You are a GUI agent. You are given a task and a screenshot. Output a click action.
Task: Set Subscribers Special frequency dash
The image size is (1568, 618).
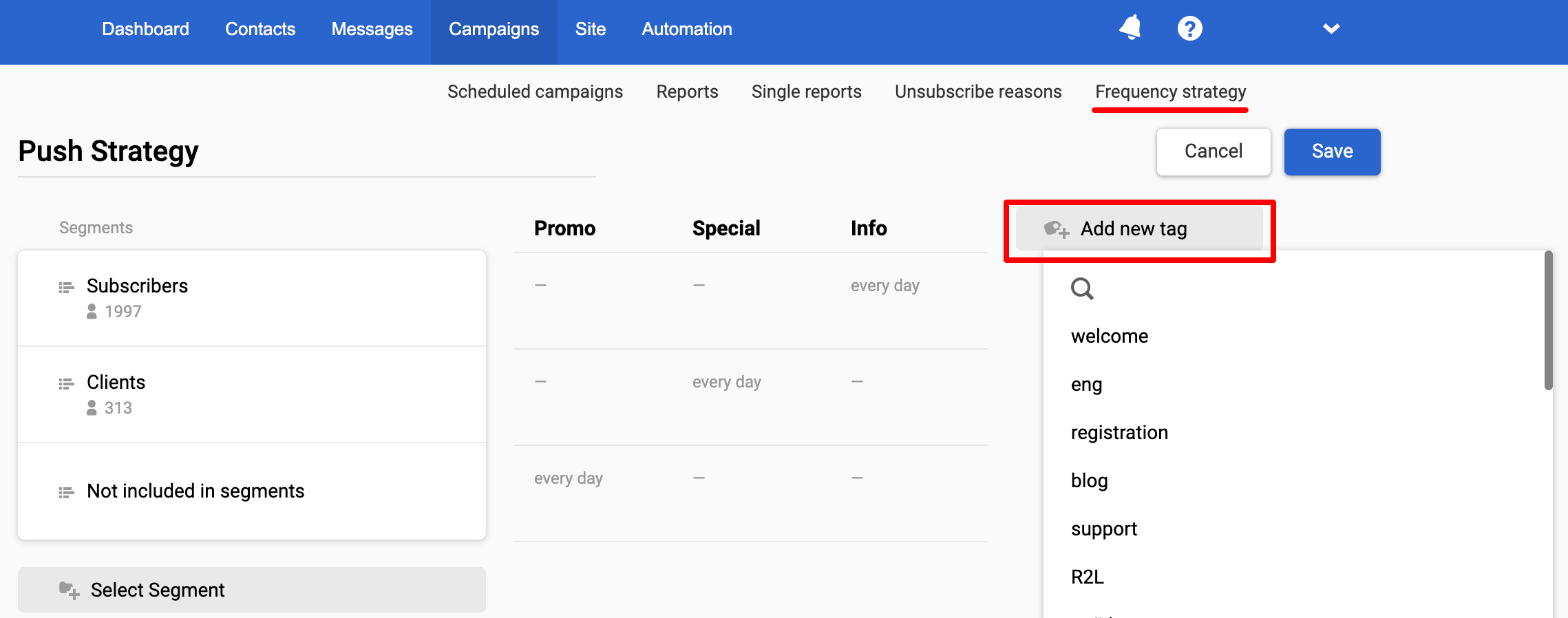[x=699, y=285]
